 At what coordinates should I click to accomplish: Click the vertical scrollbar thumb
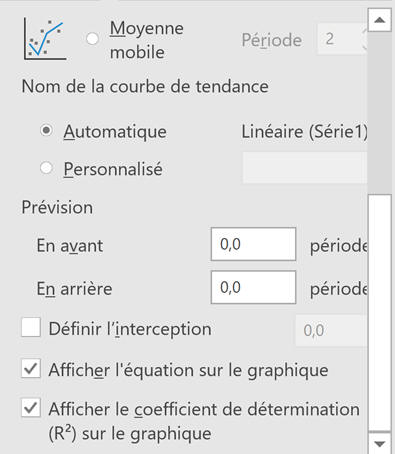[x=379, y=112]
